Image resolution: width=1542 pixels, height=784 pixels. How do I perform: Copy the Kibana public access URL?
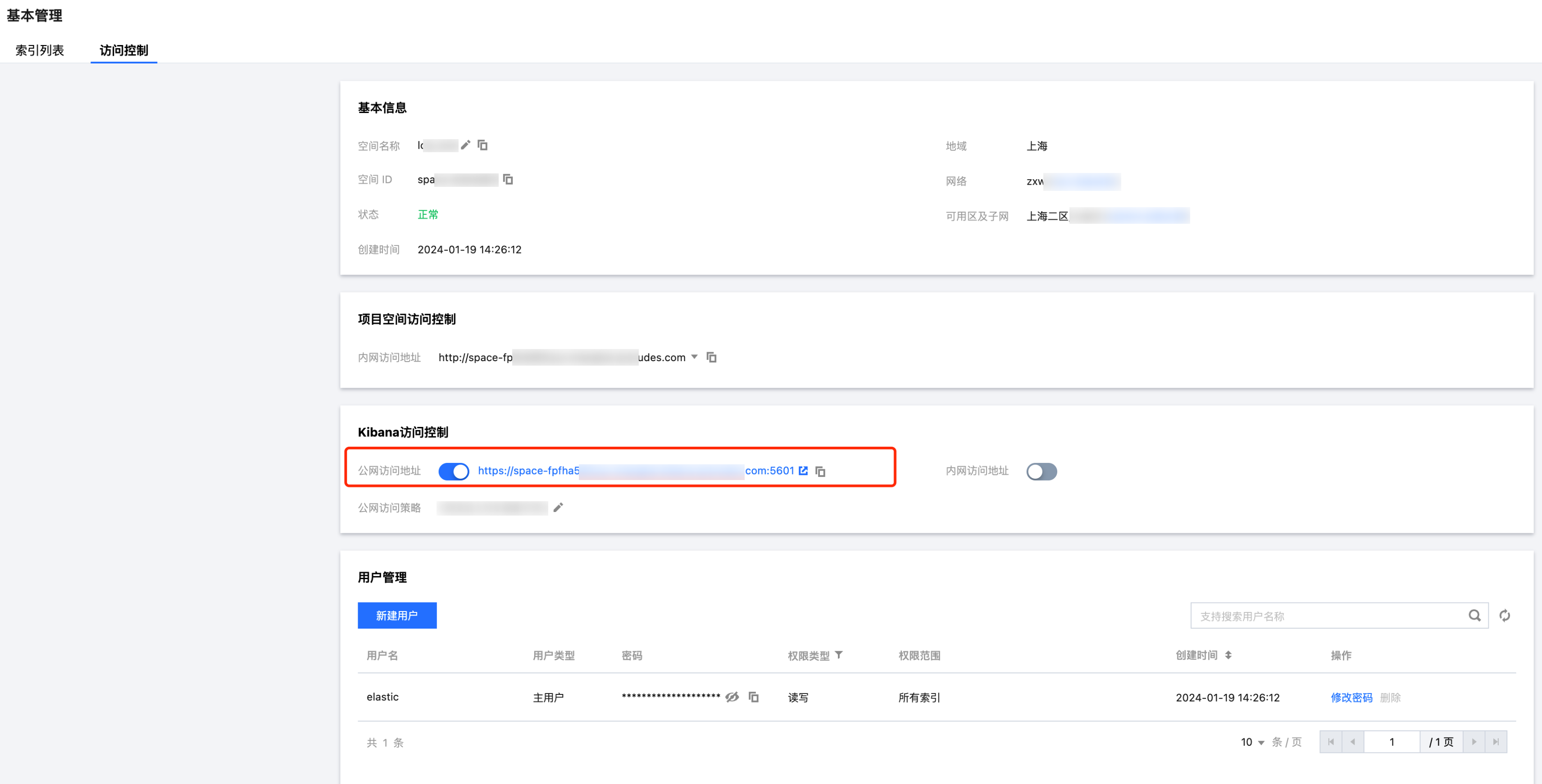point(821,471)
